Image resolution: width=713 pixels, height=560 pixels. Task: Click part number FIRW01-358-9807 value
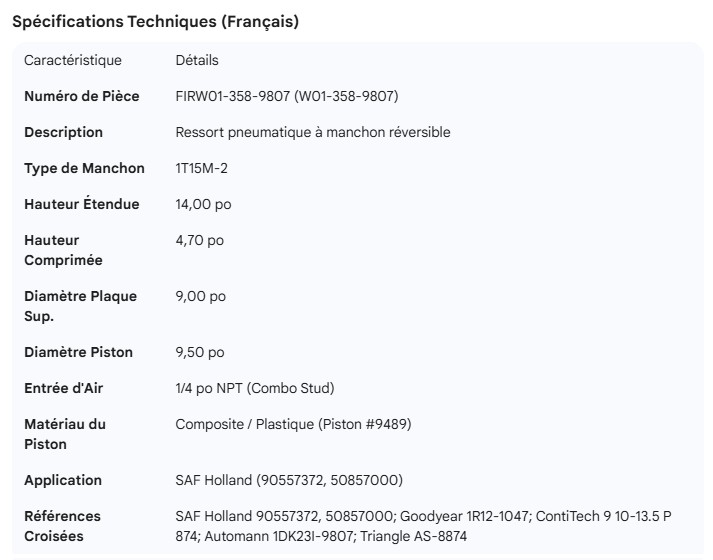click(286, 96)
